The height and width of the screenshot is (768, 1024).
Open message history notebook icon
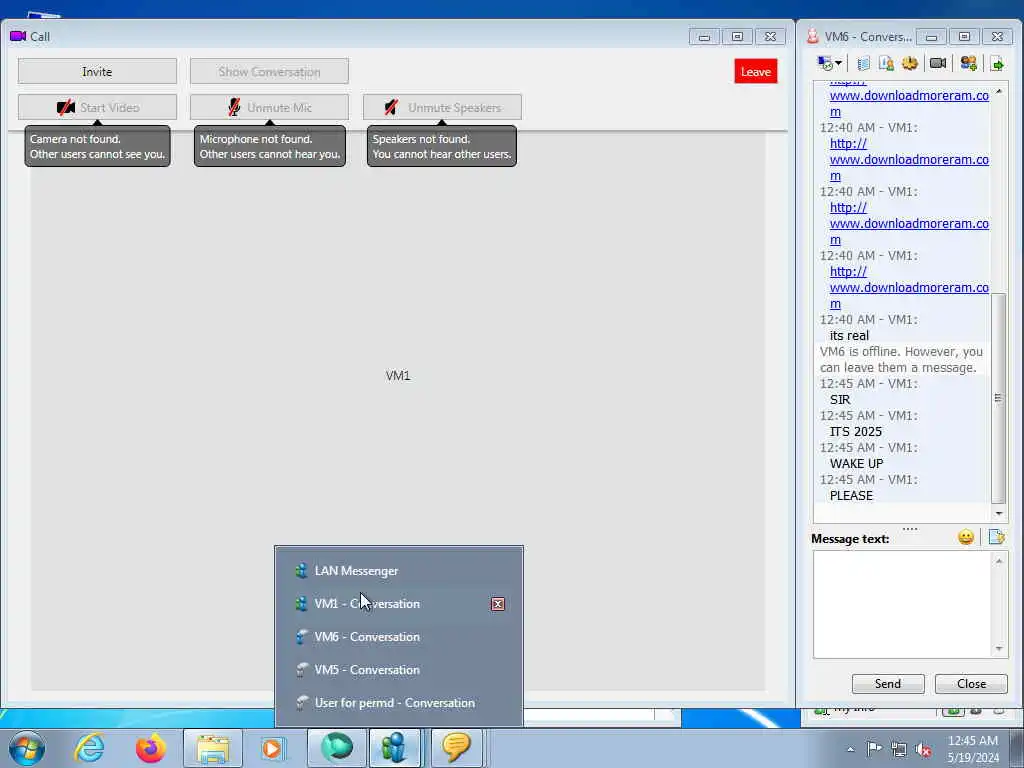[863, 63]
